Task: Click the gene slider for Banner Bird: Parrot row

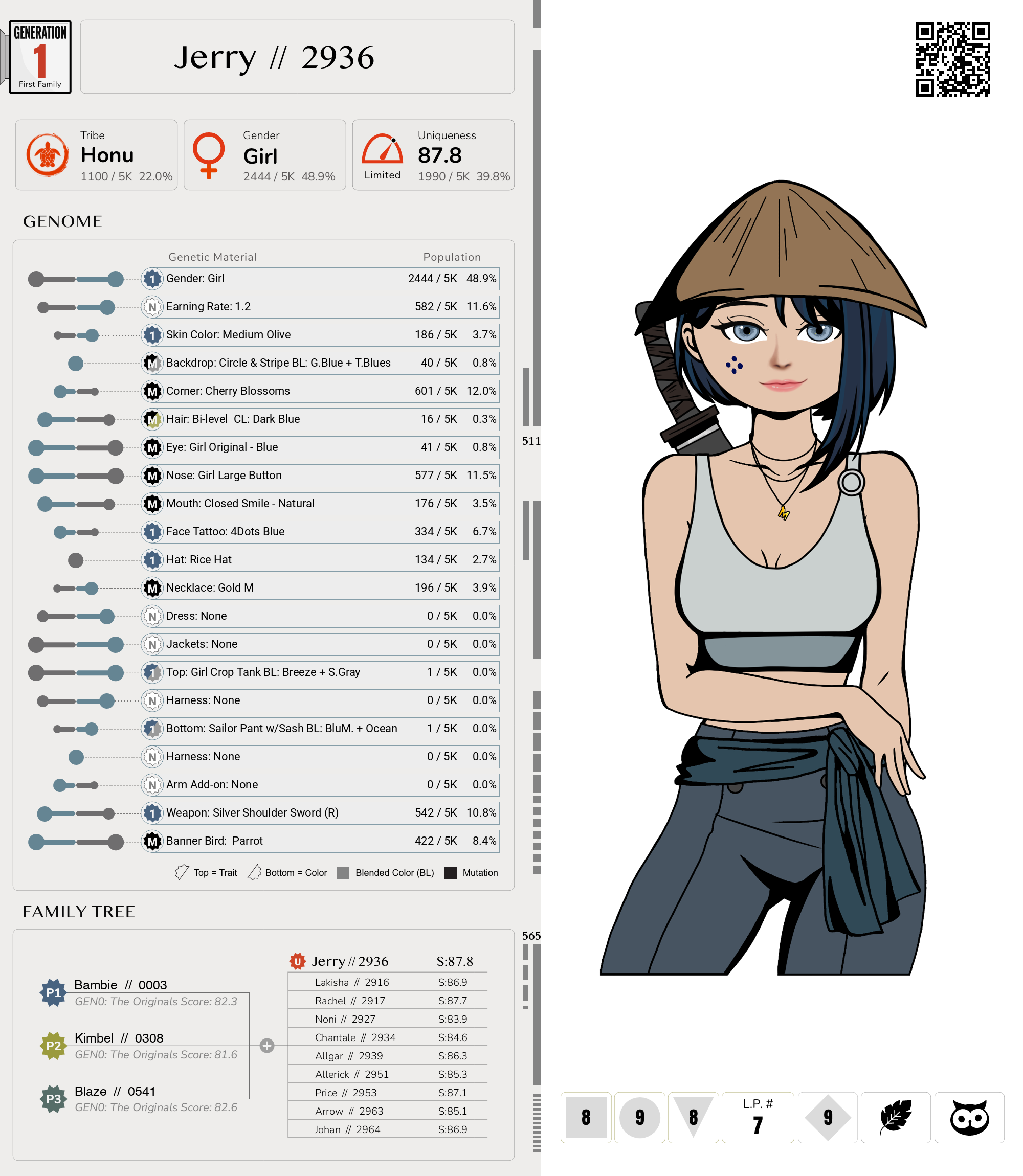Action: (x=76, y=842)
